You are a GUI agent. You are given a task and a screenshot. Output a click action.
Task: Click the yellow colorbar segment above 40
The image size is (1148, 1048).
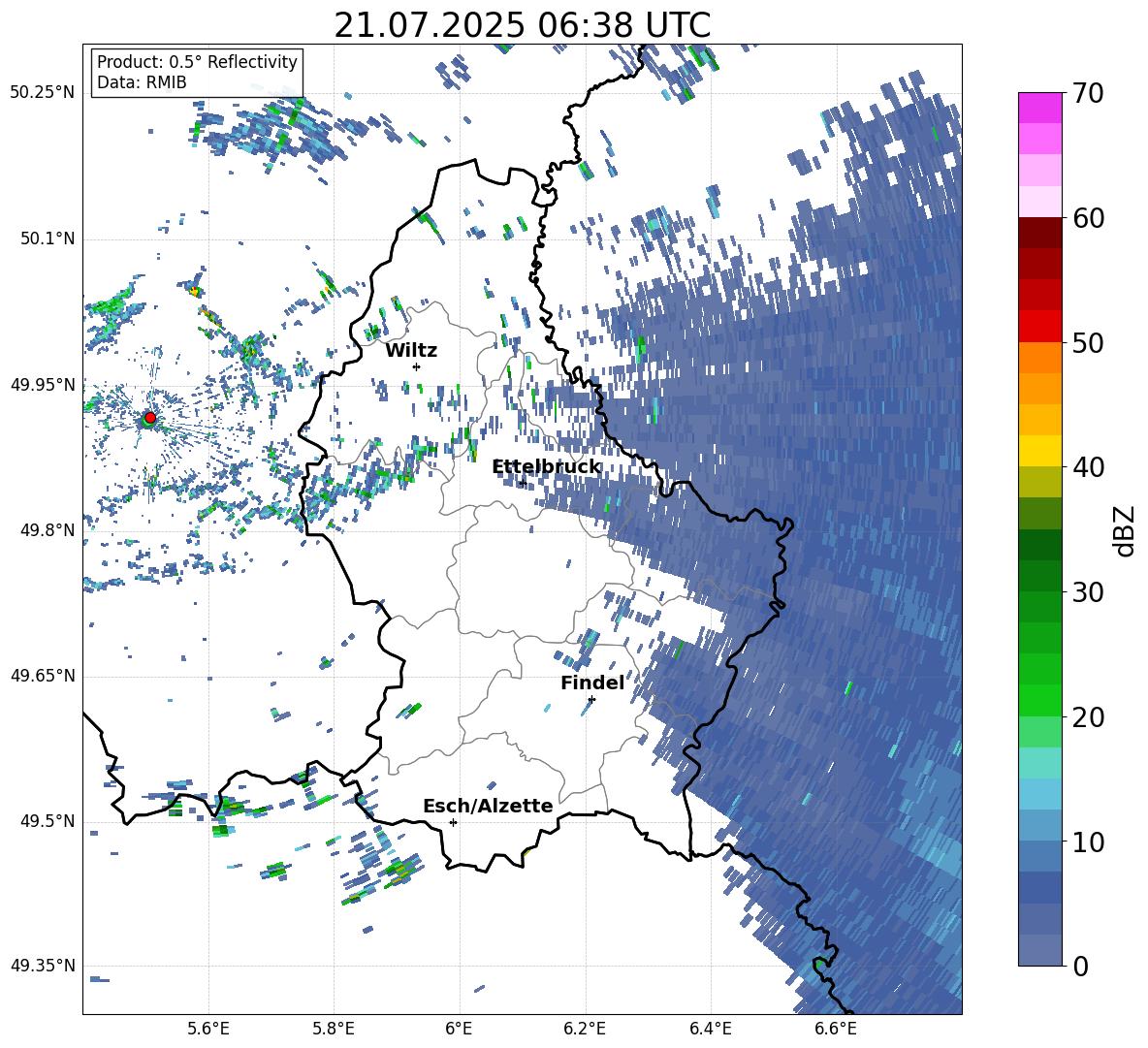pos(1039,451)
